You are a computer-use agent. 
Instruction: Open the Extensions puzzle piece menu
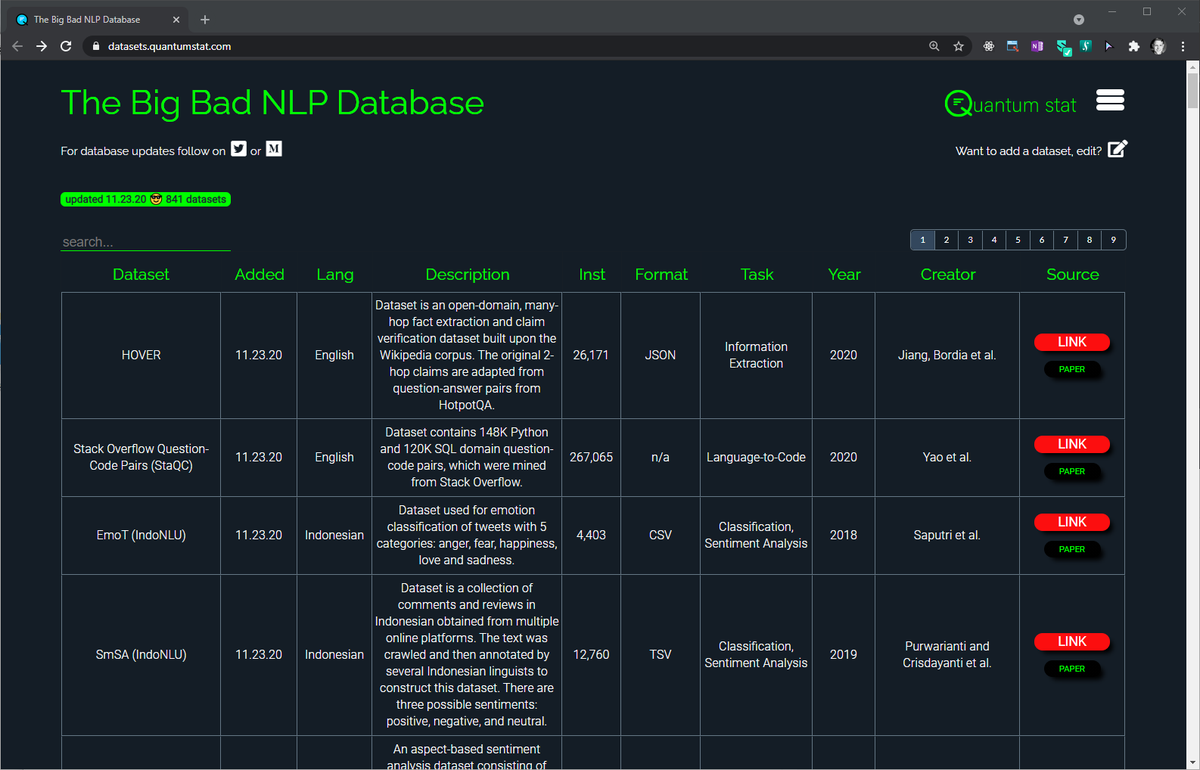point(1133,46)
